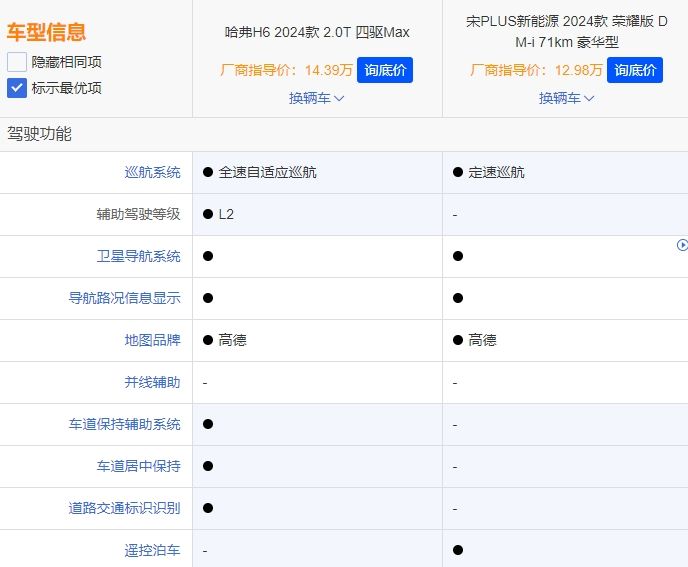Click 询底价 button for 哈弗H6

pyautogui.click(x=385, y=70)
